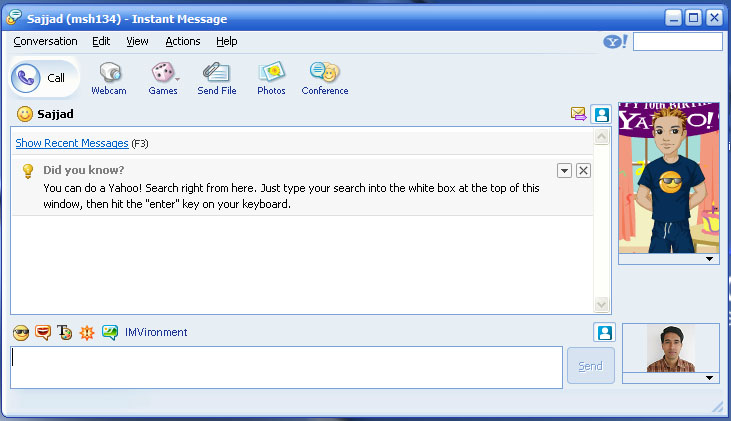Toggle the contact's display image button
Image resolution: width=731 pixels, height=421 pixels.
coord(601,114)
